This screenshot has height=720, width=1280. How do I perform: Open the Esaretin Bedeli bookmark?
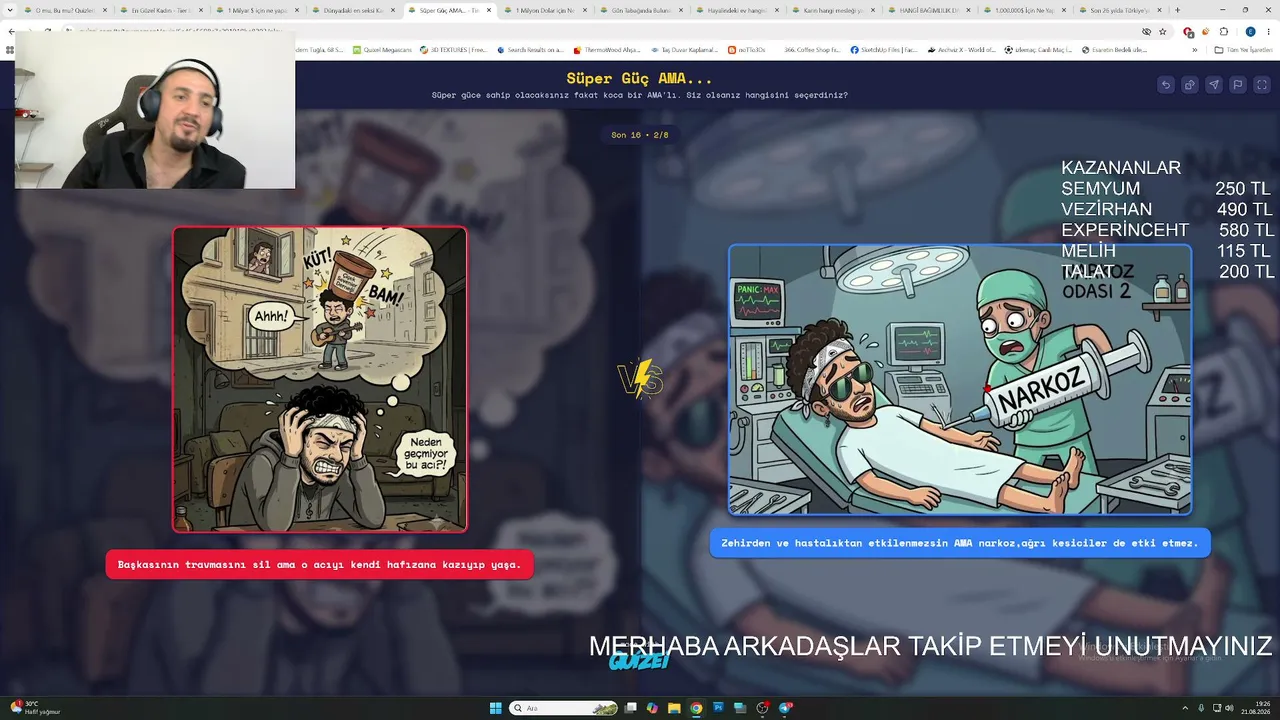(x=1115, y=50)
